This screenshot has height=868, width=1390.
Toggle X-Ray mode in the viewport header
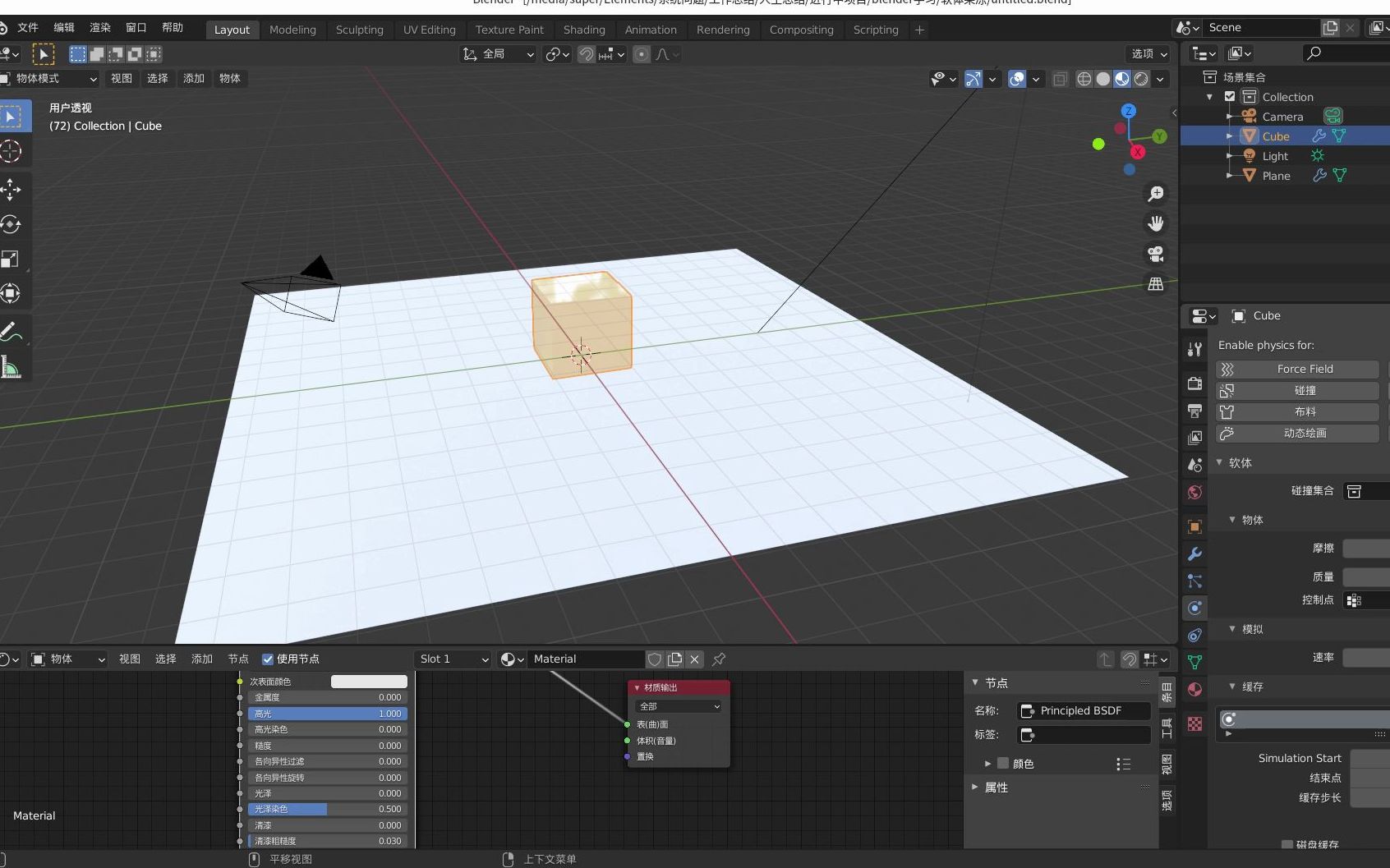pos(1060,79)
